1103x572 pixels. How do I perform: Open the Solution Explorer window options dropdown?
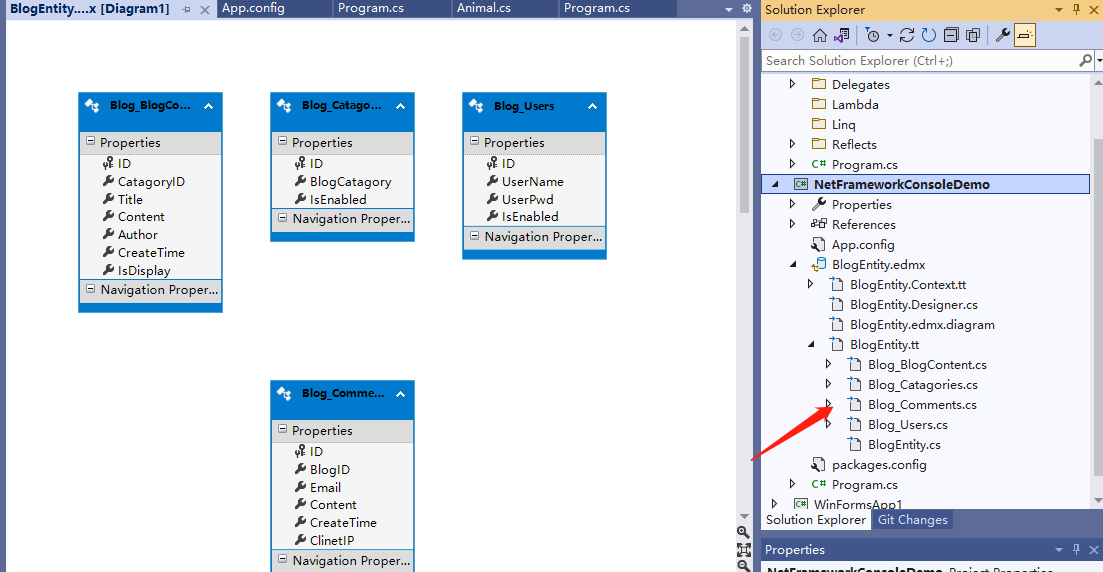coord(1059,9)
